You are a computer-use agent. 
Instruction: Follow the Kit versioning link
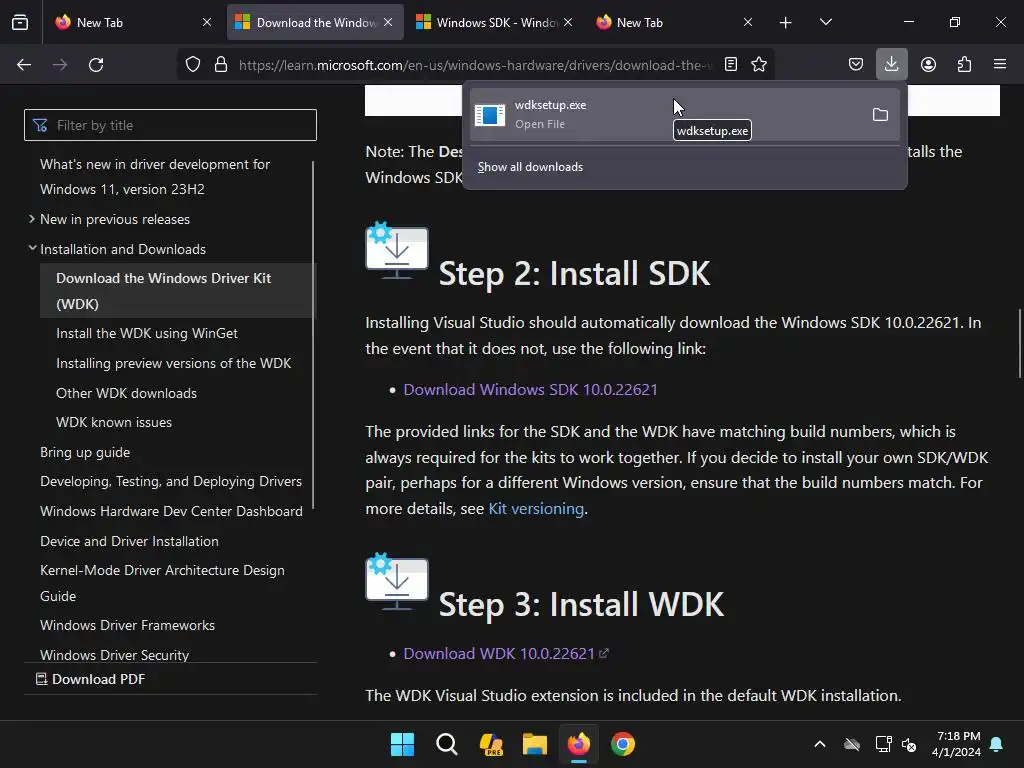536,509
